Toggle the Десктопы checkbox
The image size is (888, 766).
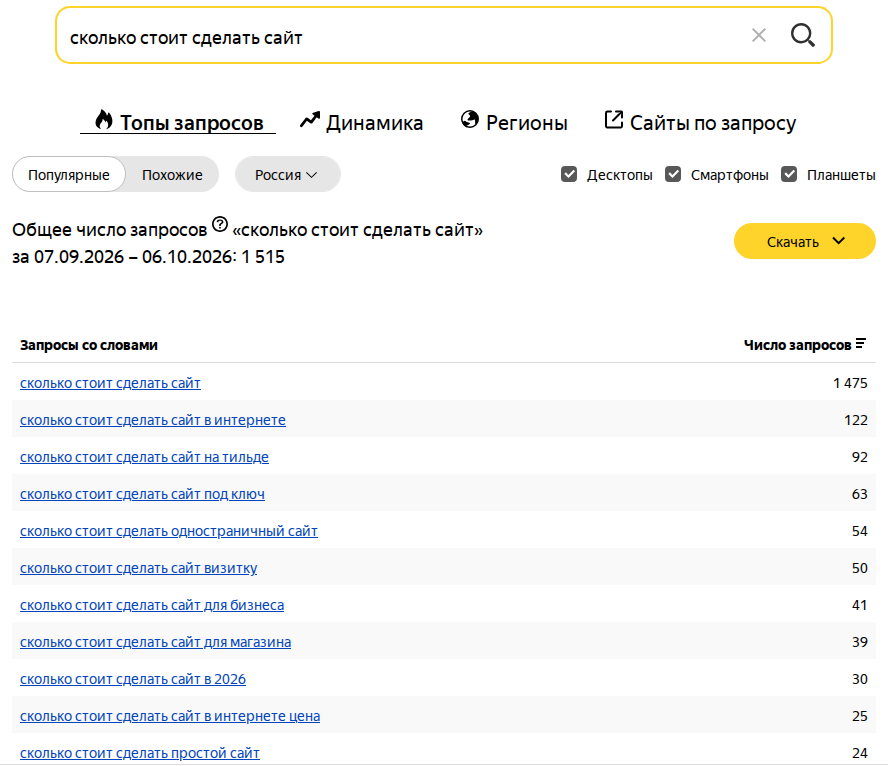coord(569,174)
